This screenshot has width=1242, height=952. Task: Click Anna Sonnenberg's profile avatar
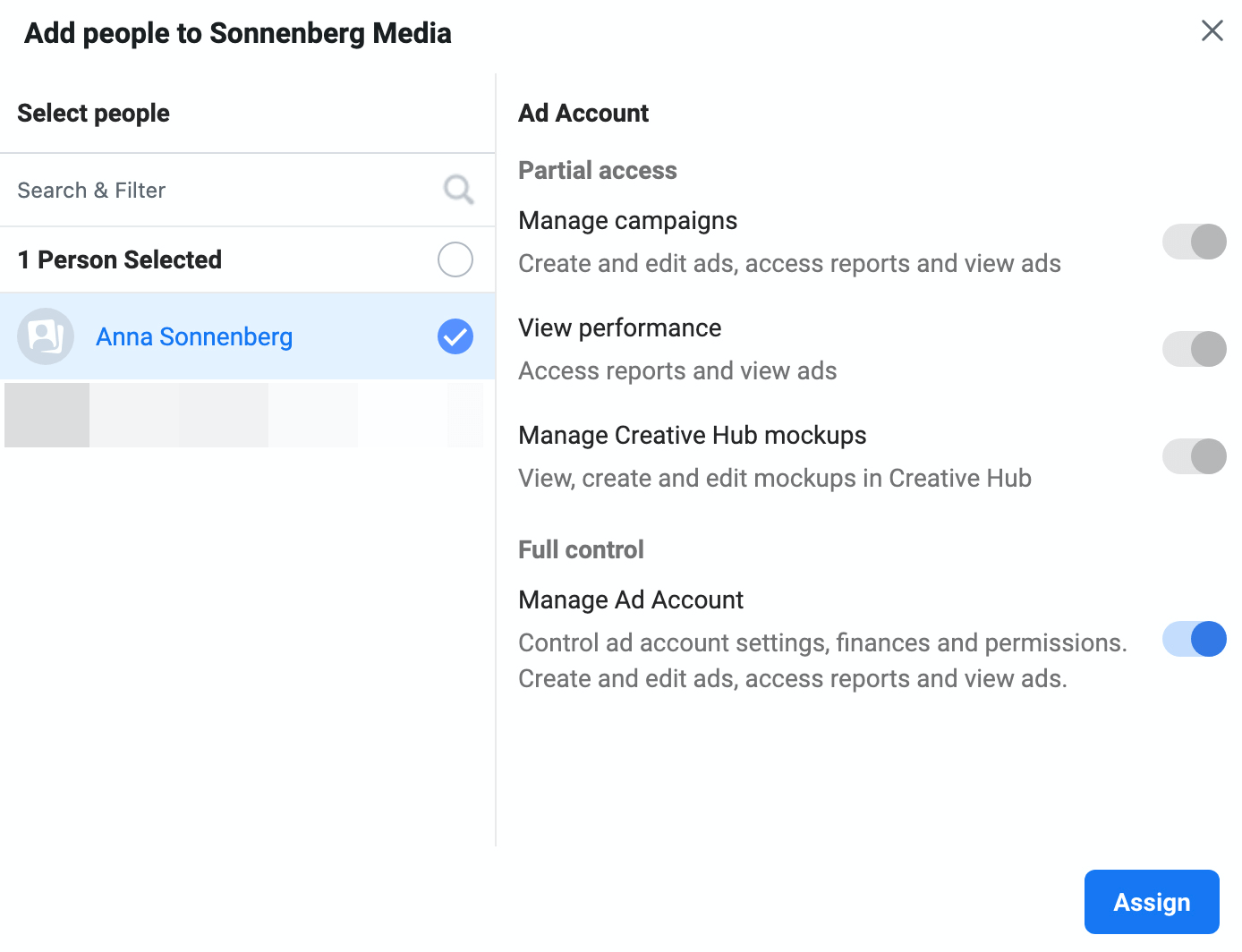46,336
